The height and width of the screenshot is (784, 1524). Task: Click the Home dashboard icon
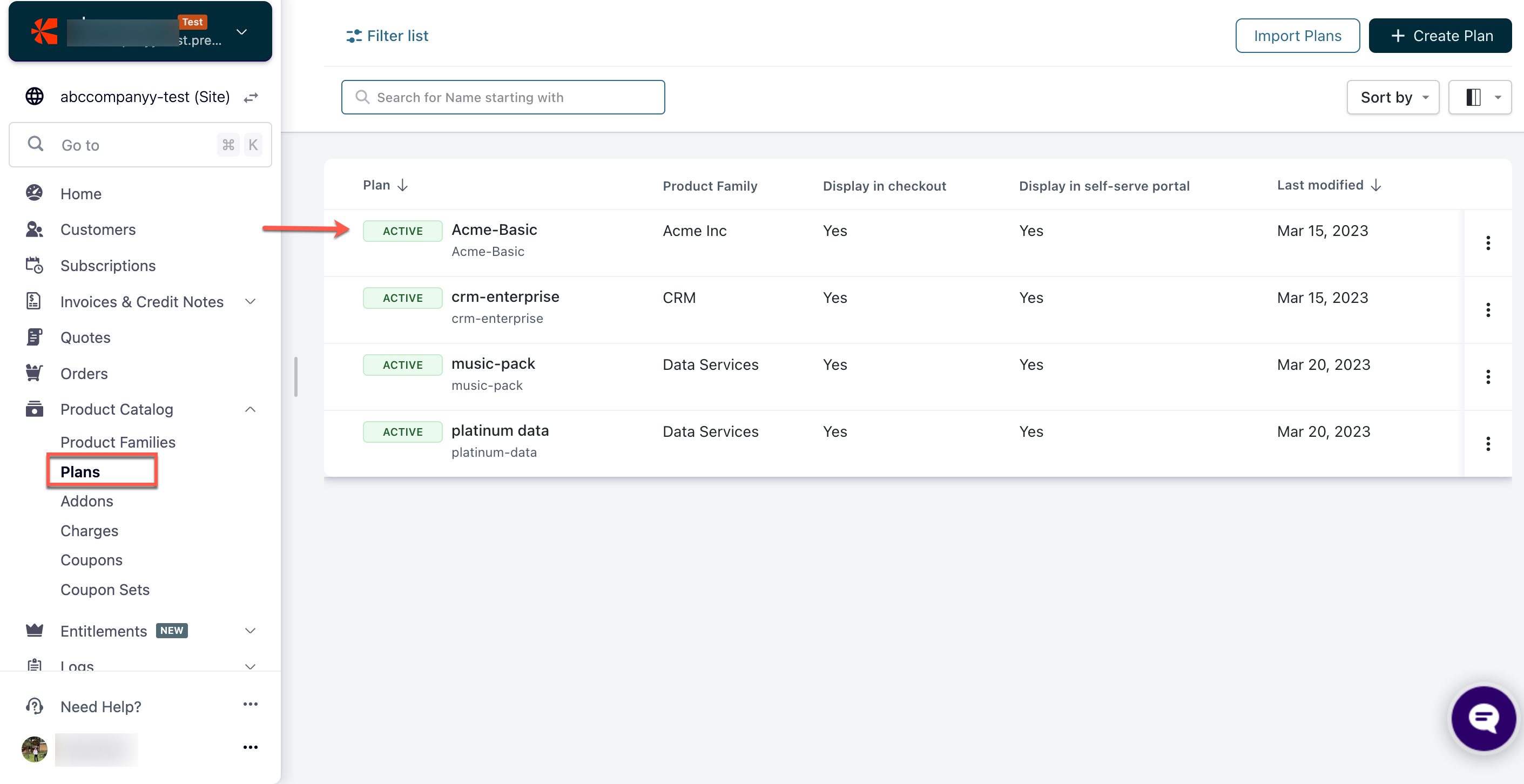click(x=35, y=193)
